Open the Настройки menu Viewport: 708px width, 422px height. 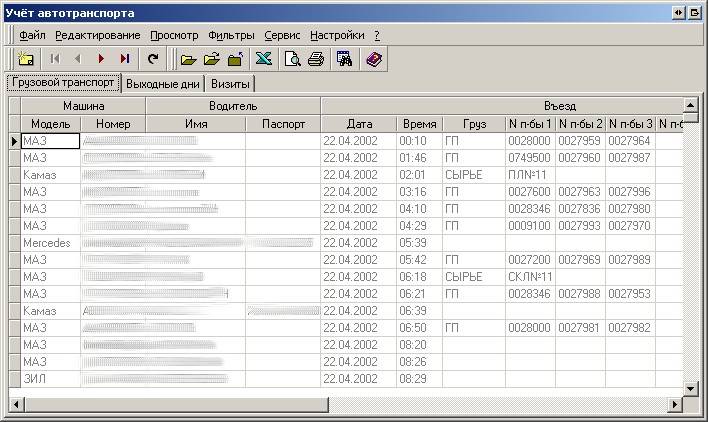(x=337, y=35)
